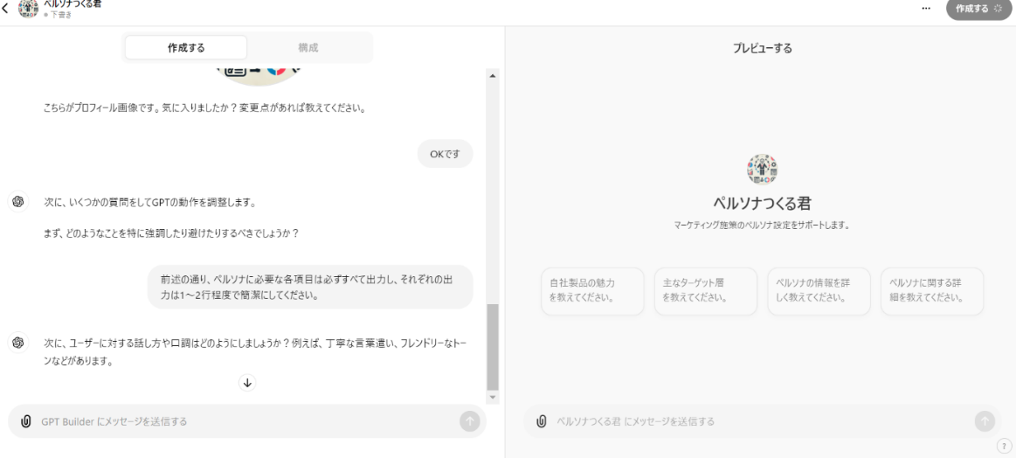Open the help question mark icon

1004,446
